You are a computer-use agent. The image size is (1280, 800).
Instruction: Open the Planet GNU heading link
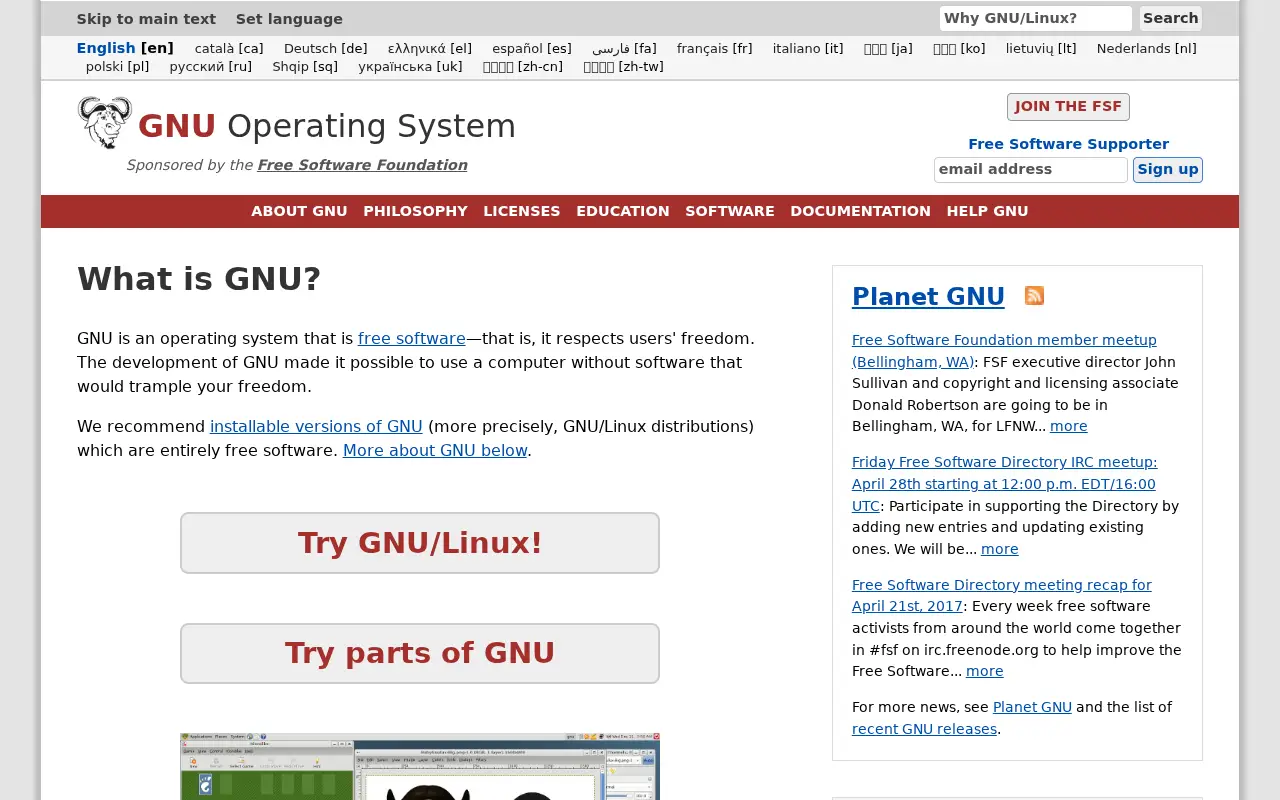tap(928, 297)
